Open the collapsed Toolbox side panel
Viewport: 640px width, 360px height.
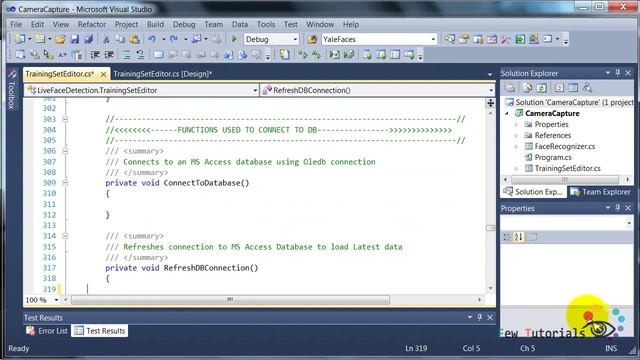11,90
